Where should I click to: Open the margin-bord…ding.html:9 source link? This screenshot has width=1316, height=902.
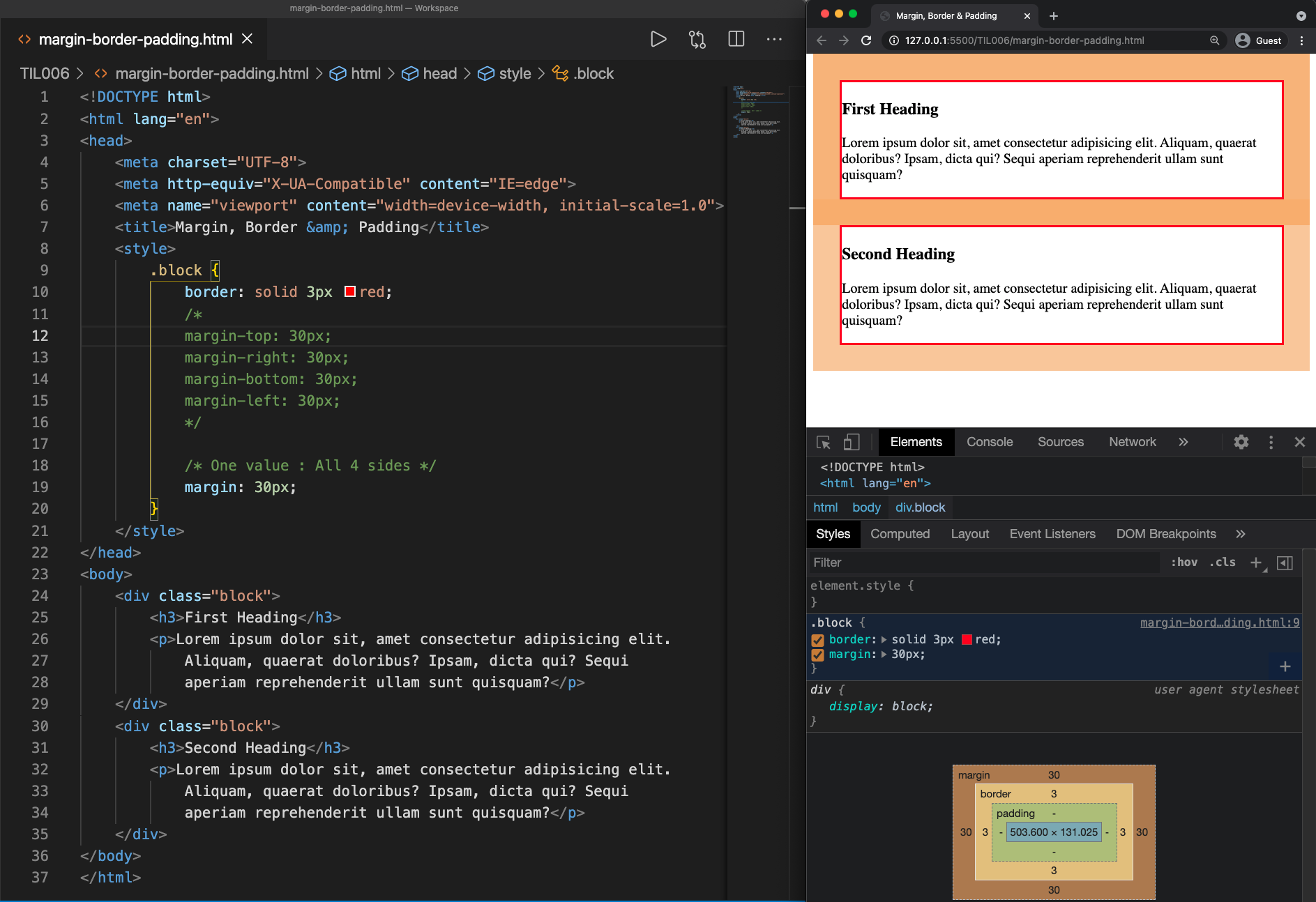click(1220, 622)
